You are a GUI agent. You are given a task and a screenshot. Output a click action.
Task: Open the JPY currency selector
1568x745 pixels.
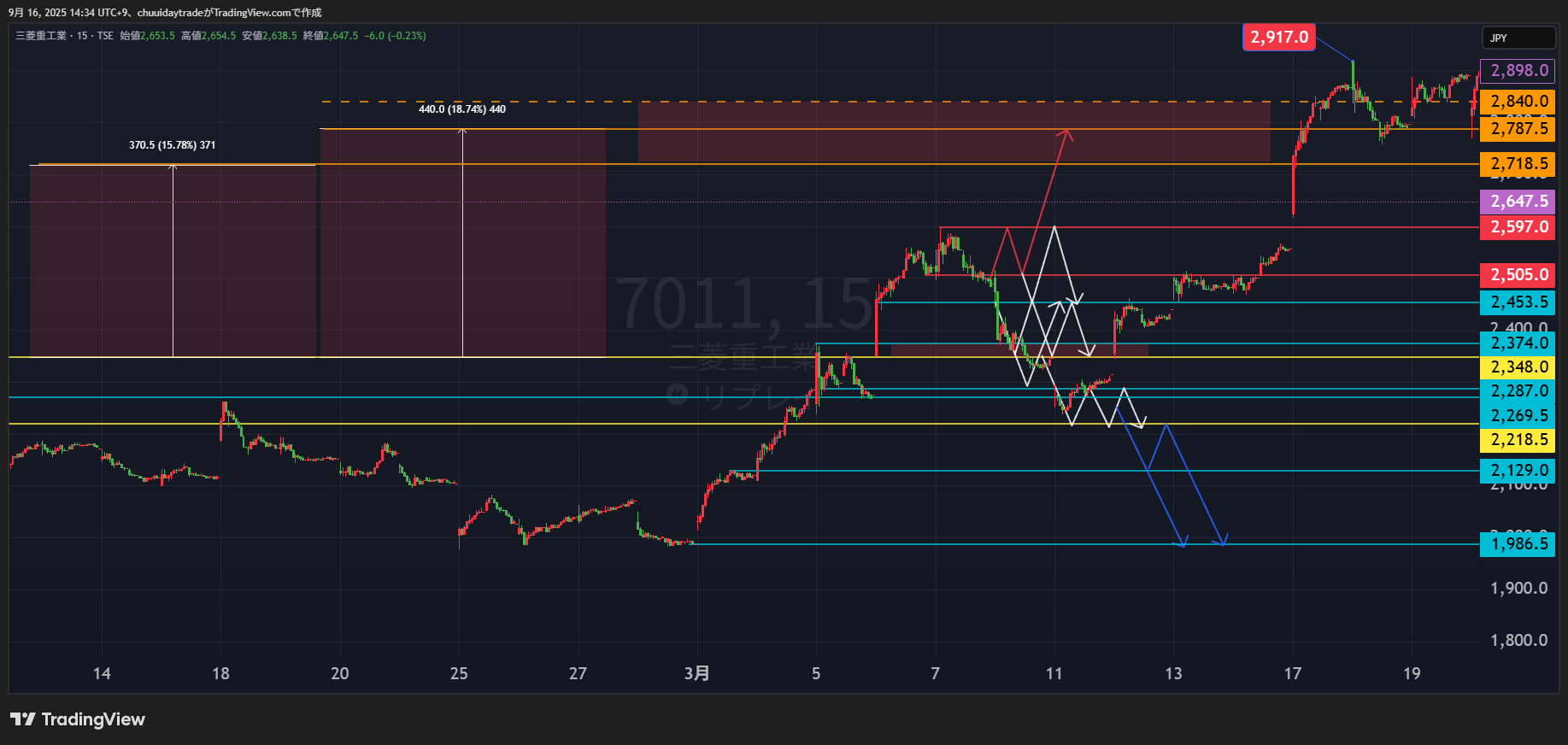pyautogui.click(x=1518, y=38)
